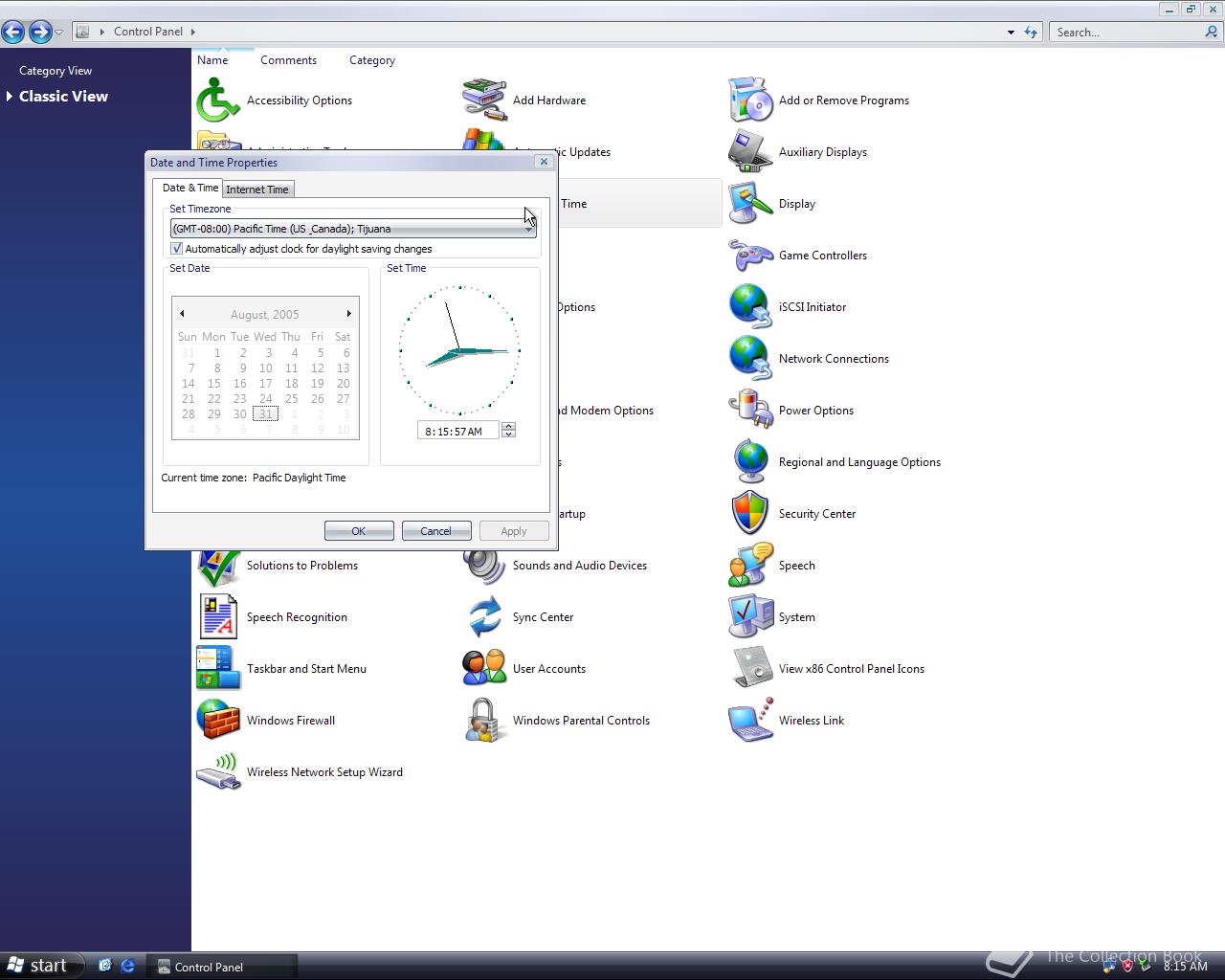The image size is (1225, 980).
Task: Click the Start button
Action: pyautogui.click(x=38, y=965)
